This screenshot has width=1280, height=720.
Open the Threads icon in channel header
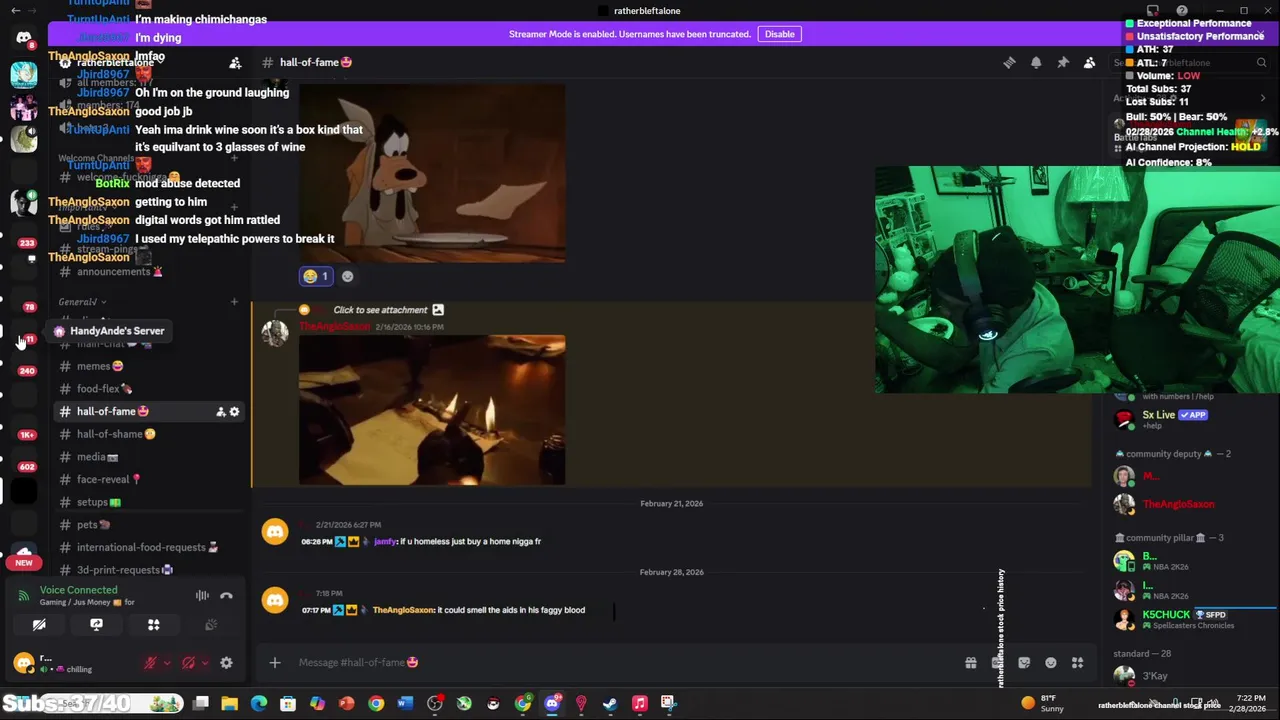[1009, 63]
